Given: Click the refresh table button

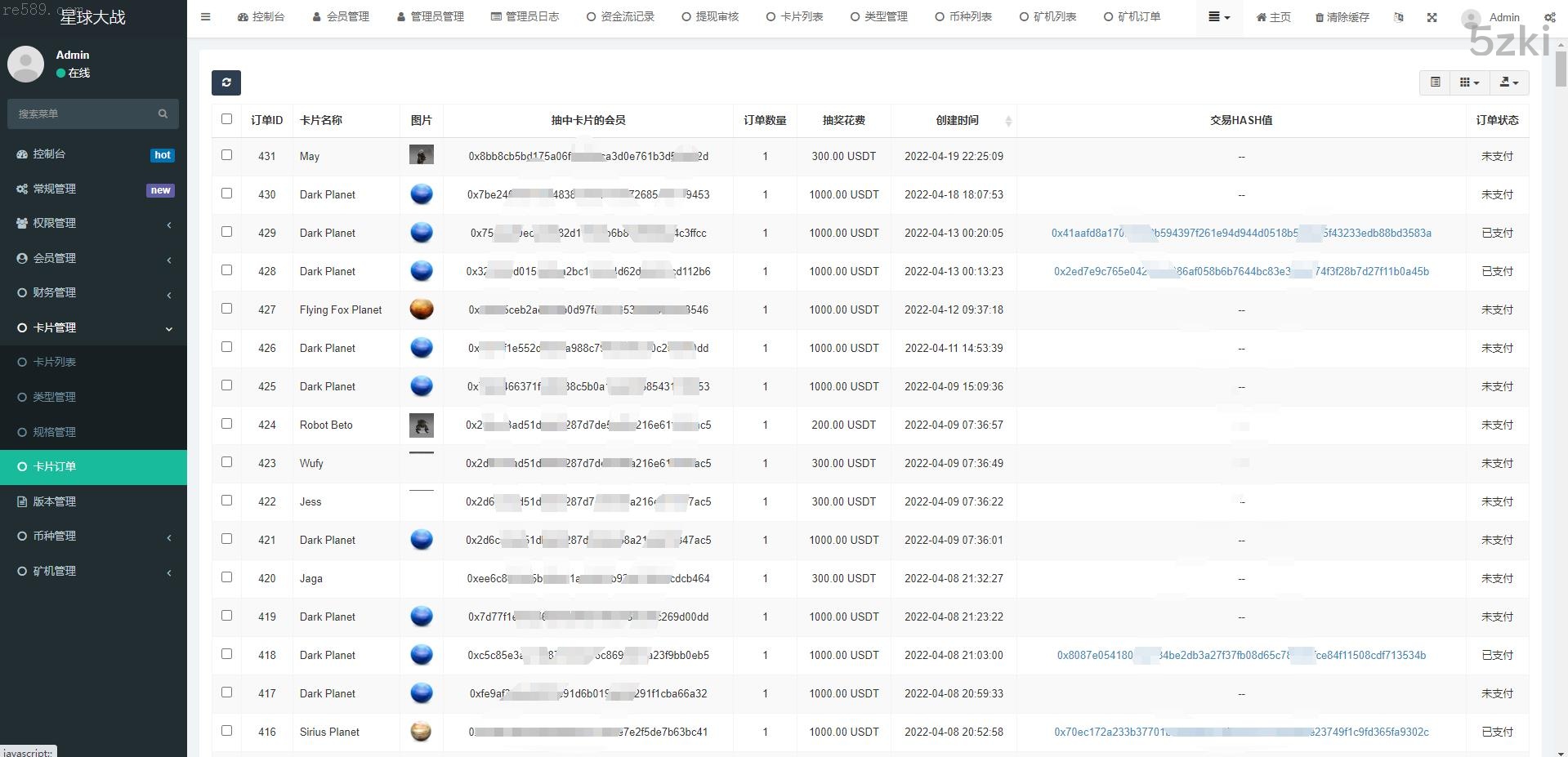Looking at the screenshot, I should pyautogui.click(x=226, y=82).
